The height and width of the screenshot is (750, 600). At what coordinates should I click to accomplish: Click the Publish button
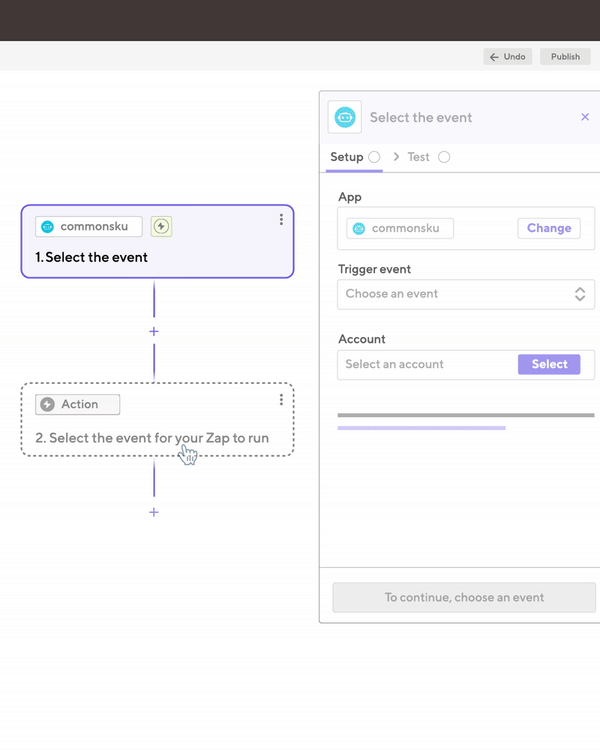point(565,57)
